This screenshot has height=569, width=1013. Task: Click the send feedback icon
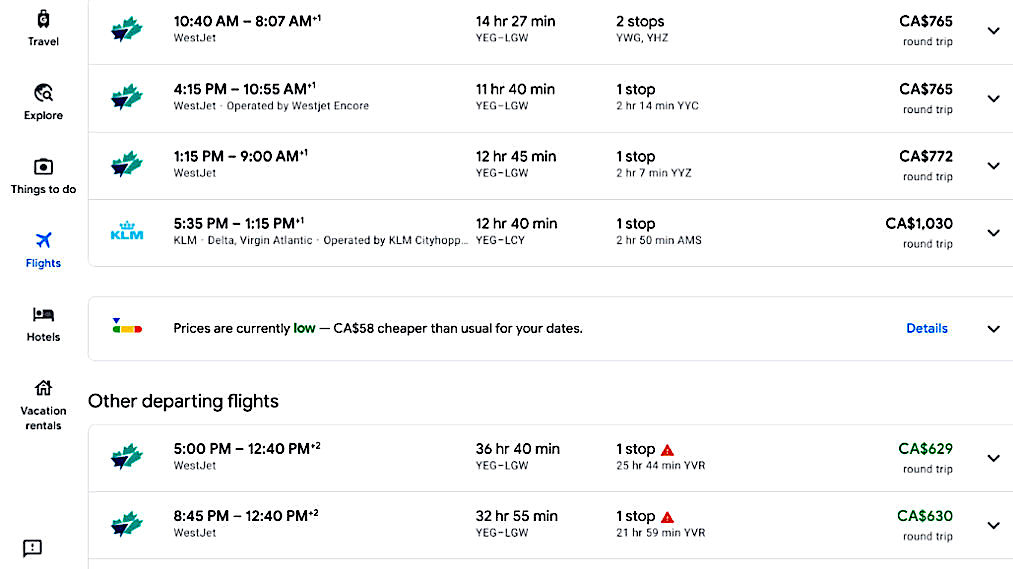(x=32, y=548)
